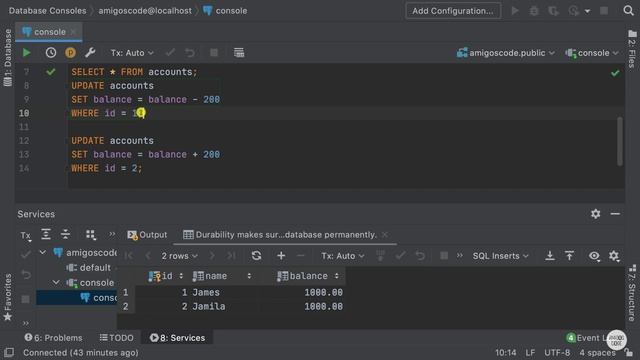
Task: Click the 4 spaces indent status item
Action: tap(597, 353)
